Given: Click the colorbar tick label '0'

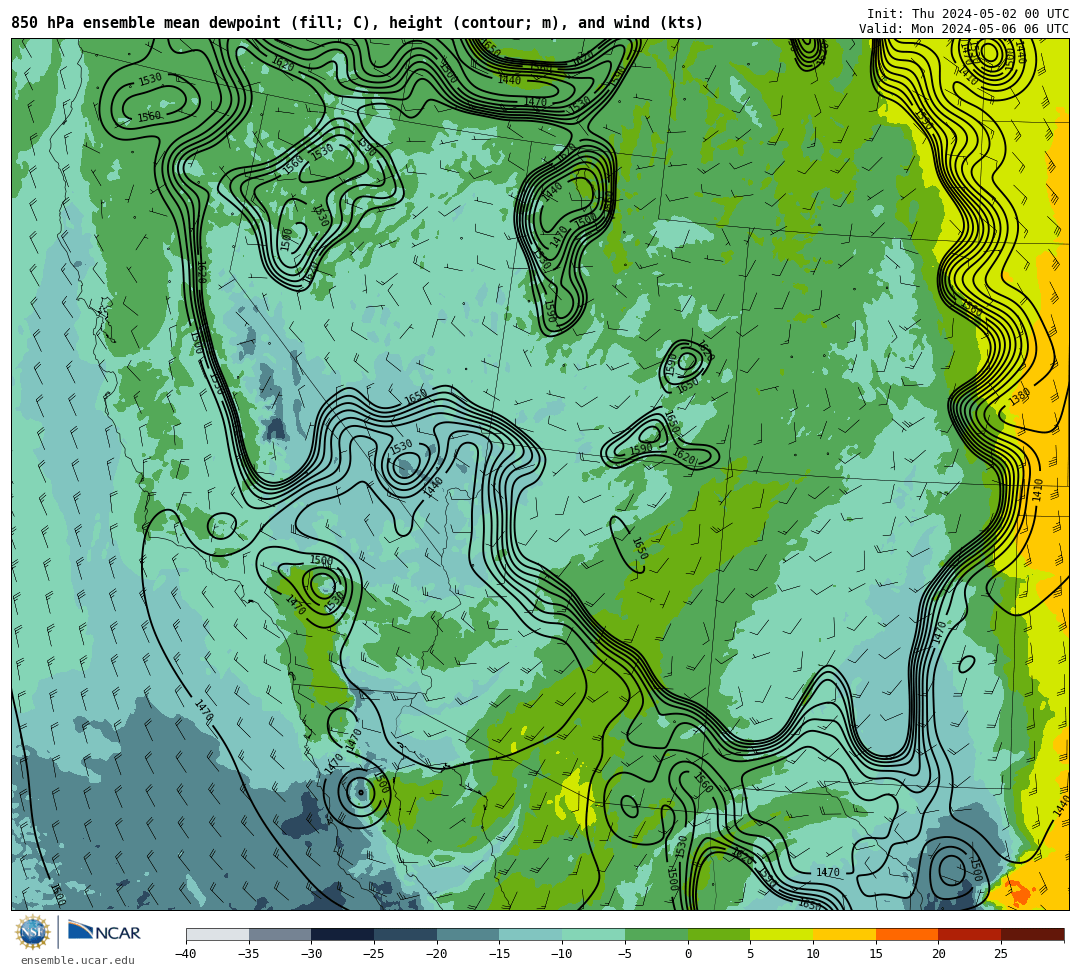Looking at the screenshot, I should 688,954.
